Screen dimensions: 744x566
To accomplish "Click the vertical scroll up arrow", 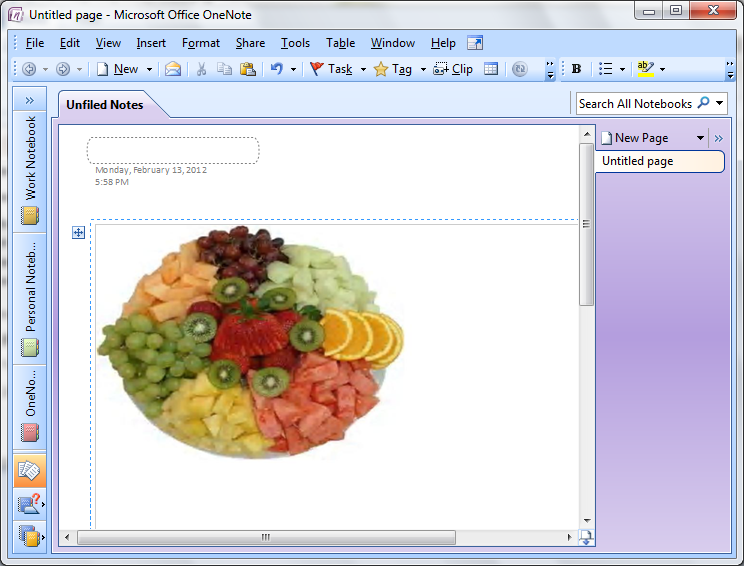I will pos(587,134).
